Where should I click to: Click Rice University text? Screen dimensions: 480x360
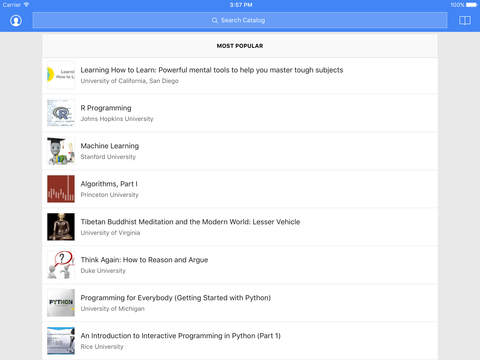[x=102, y=347]
